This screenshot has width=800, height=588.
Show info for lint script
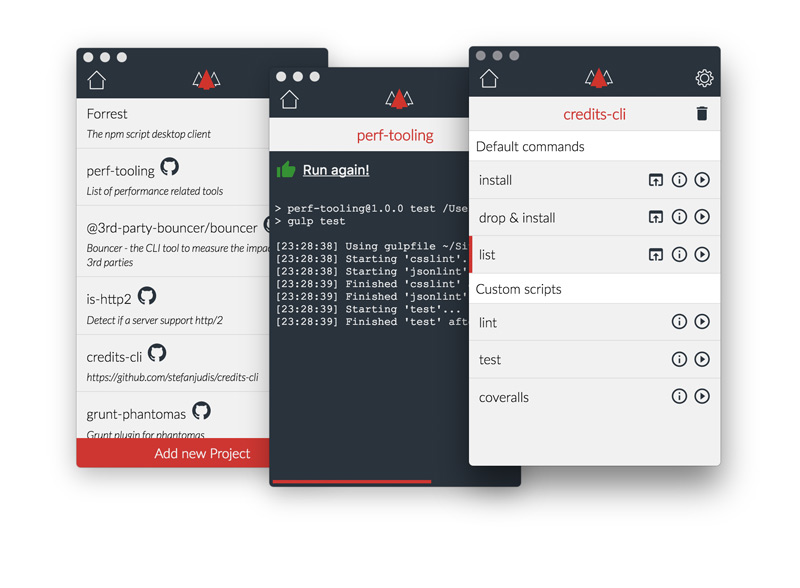(x=679, y=322)
